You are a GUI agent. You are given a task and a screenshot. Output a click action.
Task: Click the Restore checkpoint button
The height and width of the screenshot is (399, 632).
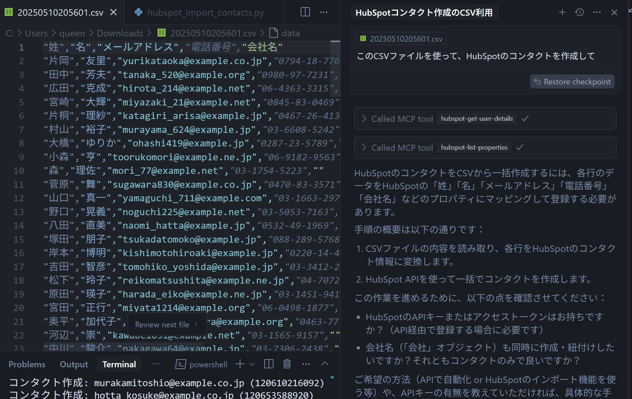(572, 81)
